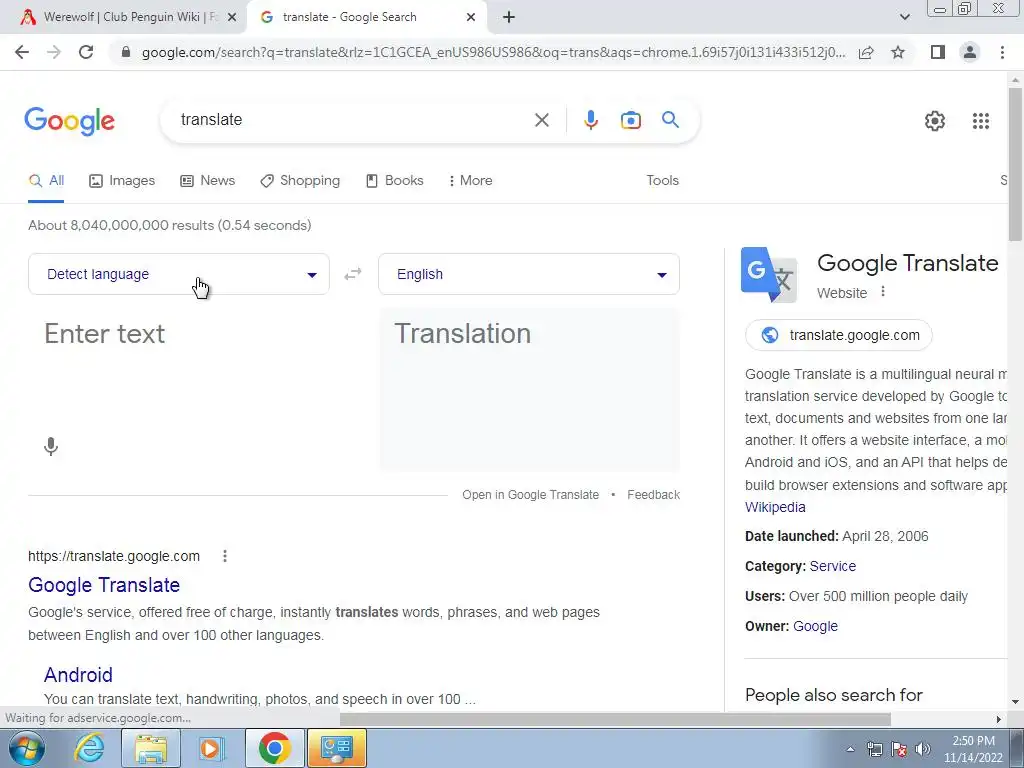The width and height of the screenshot is (1024, 768).
Task: Switch to Images results
Action: (x=122, y=181)
